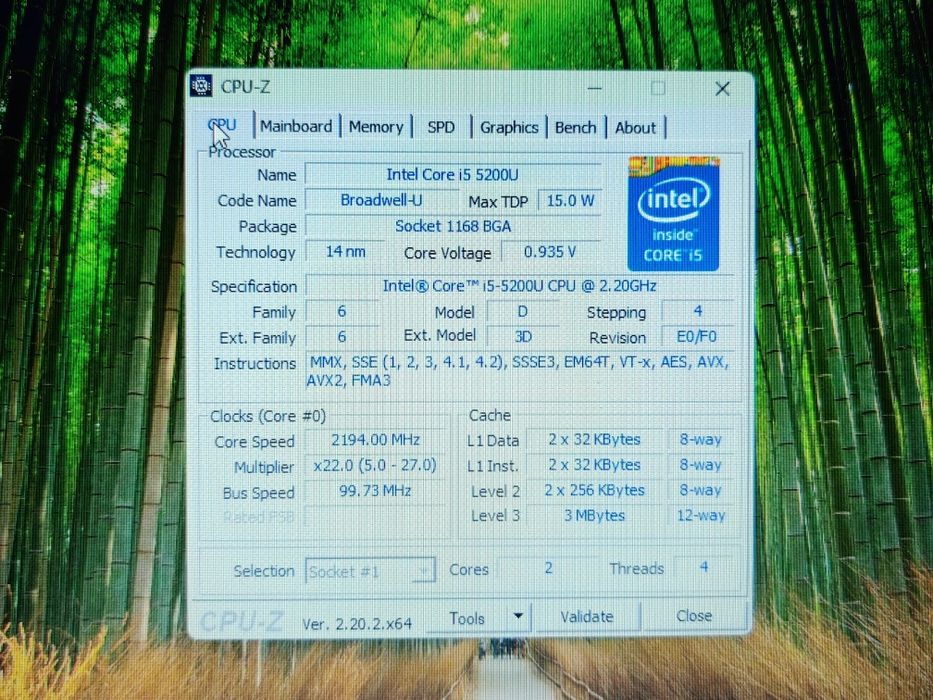Click the Model value D
Image resolution: width=933 pixels, height=700 pixels.
[x=522, y=312]
